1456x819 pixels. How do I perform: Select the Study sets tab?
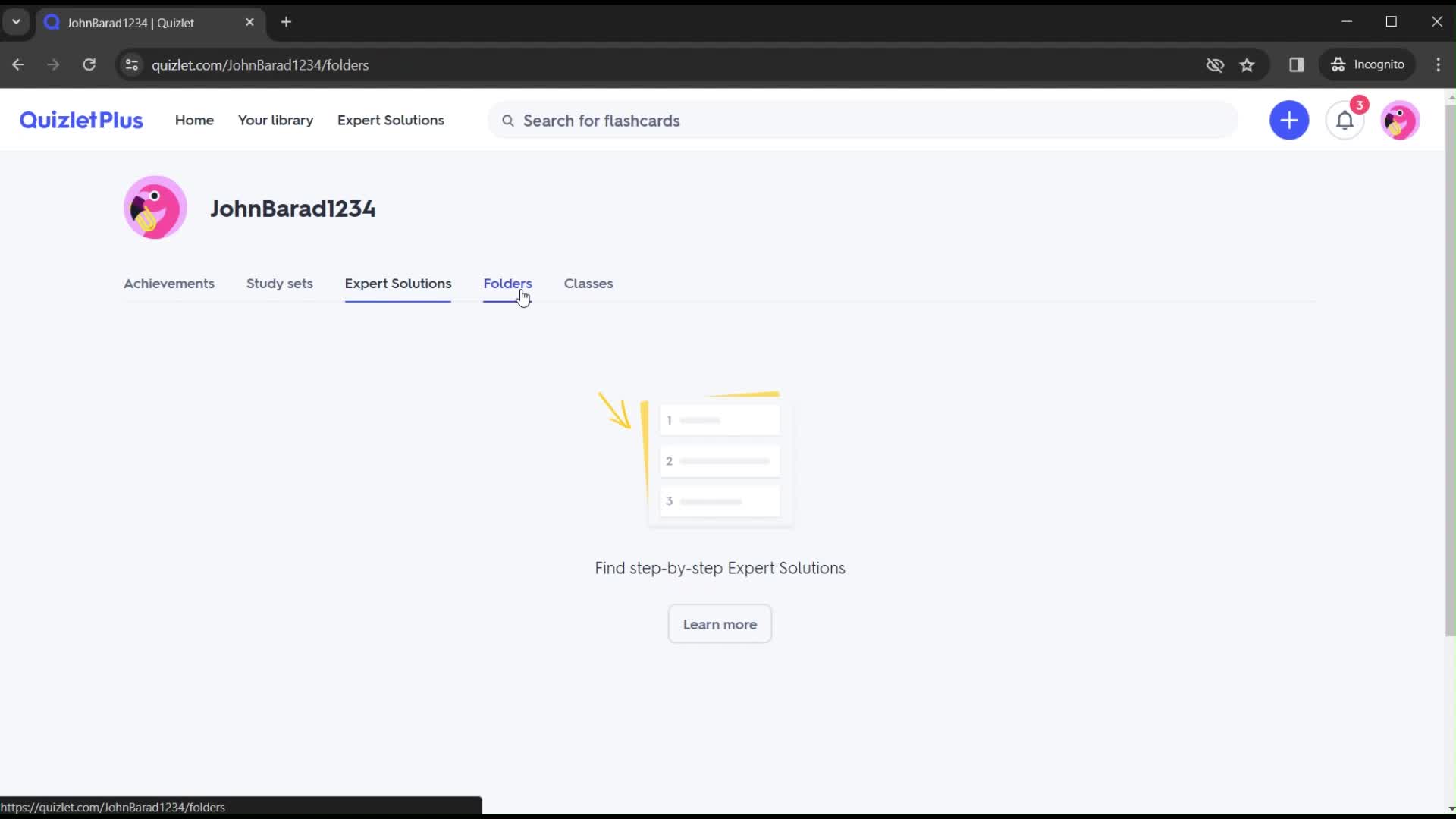[x=279, y=283]
